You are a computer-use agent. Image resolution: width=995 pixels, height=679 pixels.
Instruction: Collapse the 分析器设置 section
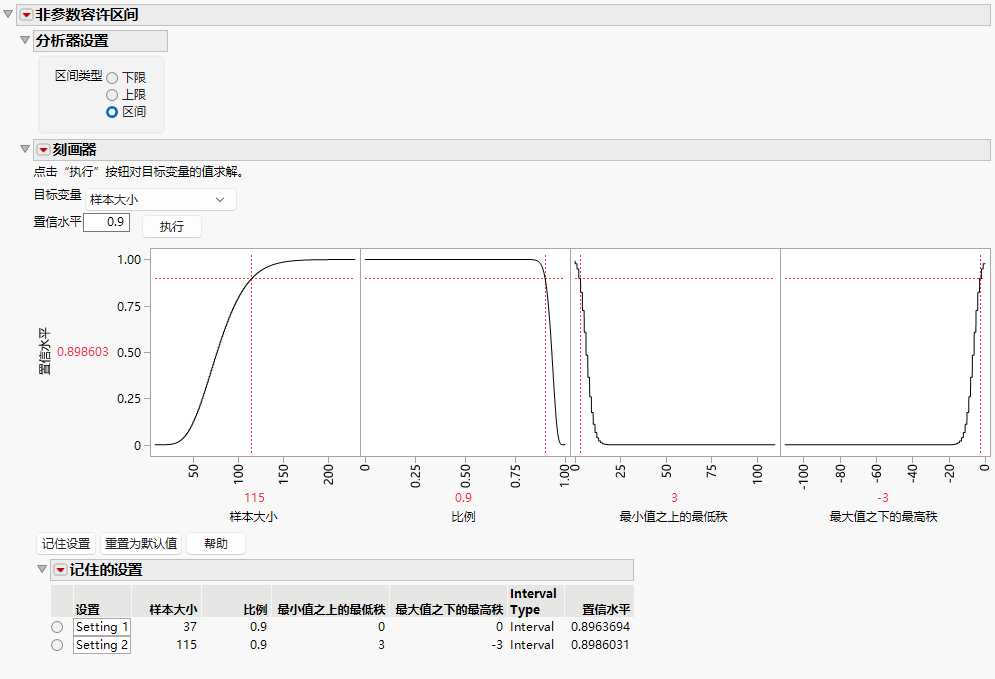point(25,40)
